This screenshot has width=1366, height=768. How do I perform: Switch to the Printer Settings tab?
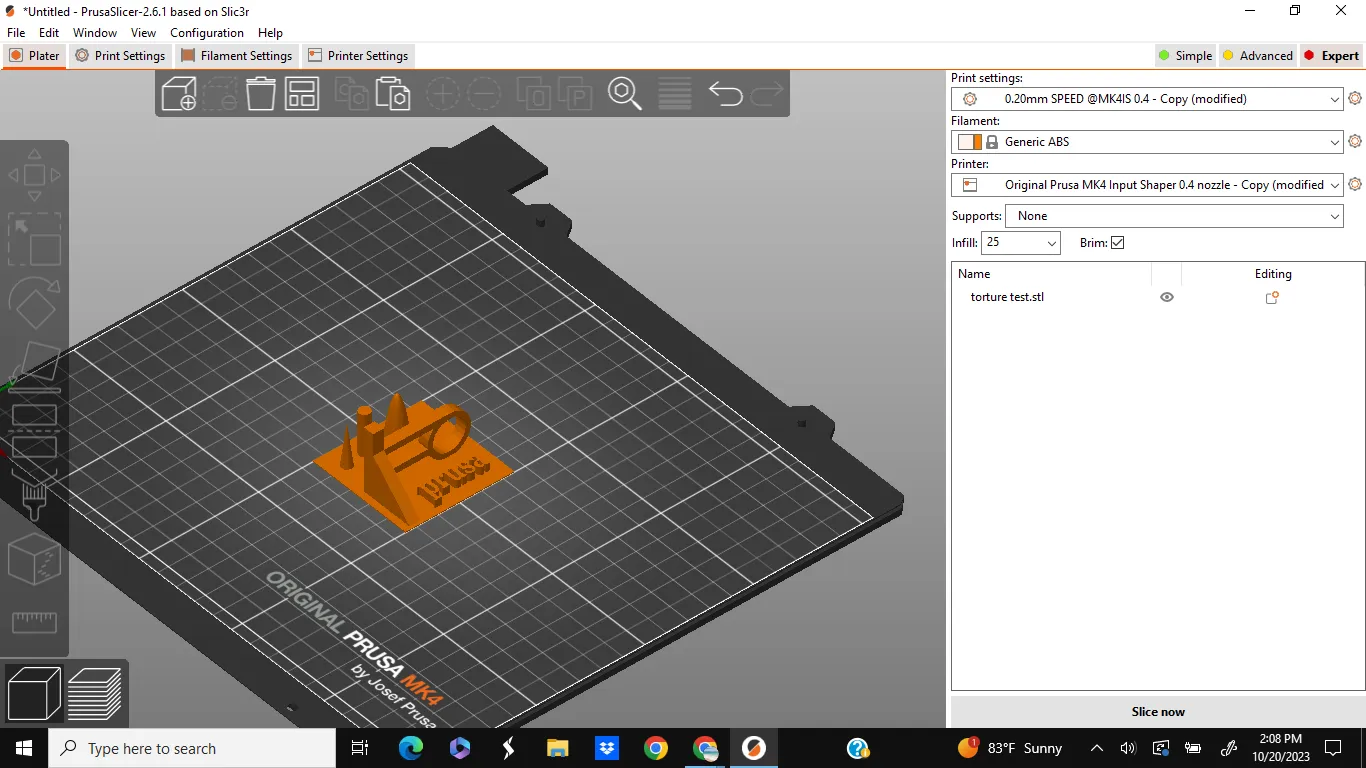coord(358,55)
